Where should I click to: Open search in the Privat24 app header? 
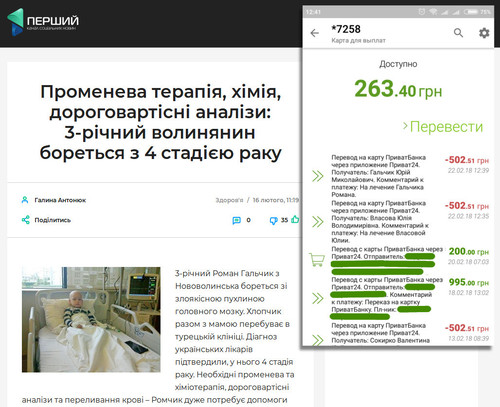[458, 33]
